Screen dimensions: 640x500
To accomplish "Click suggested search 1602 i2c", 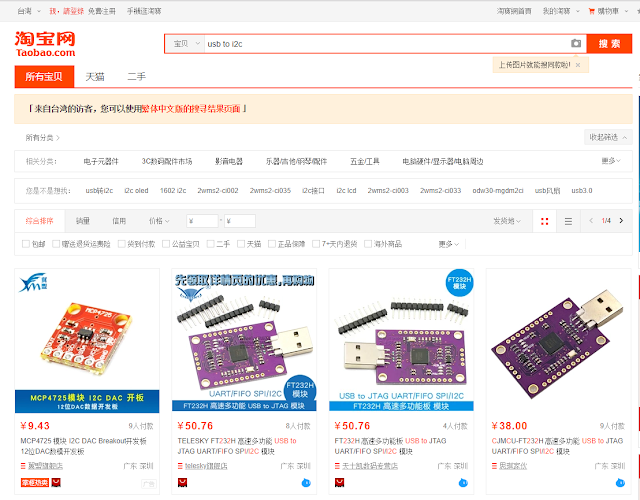I will (x=173, y=191).
